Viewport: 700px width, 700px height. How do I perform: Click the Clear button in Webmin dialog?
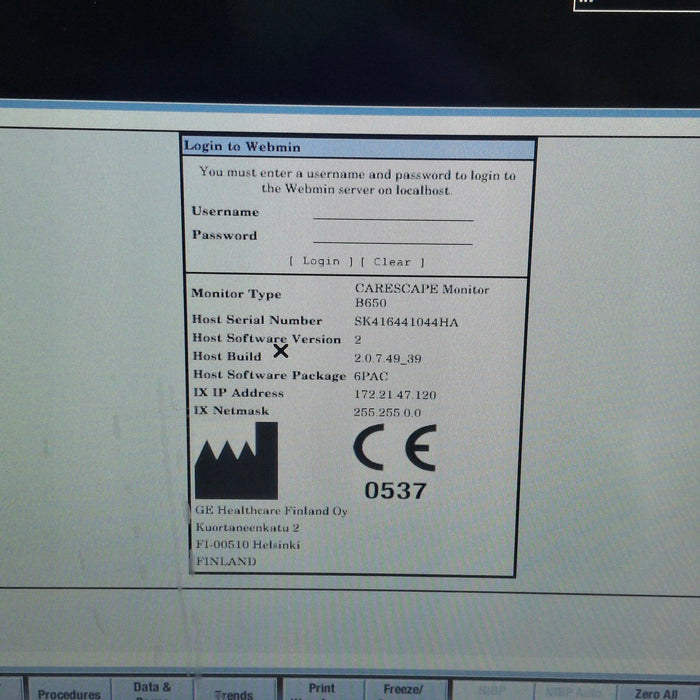pos(392,262)
